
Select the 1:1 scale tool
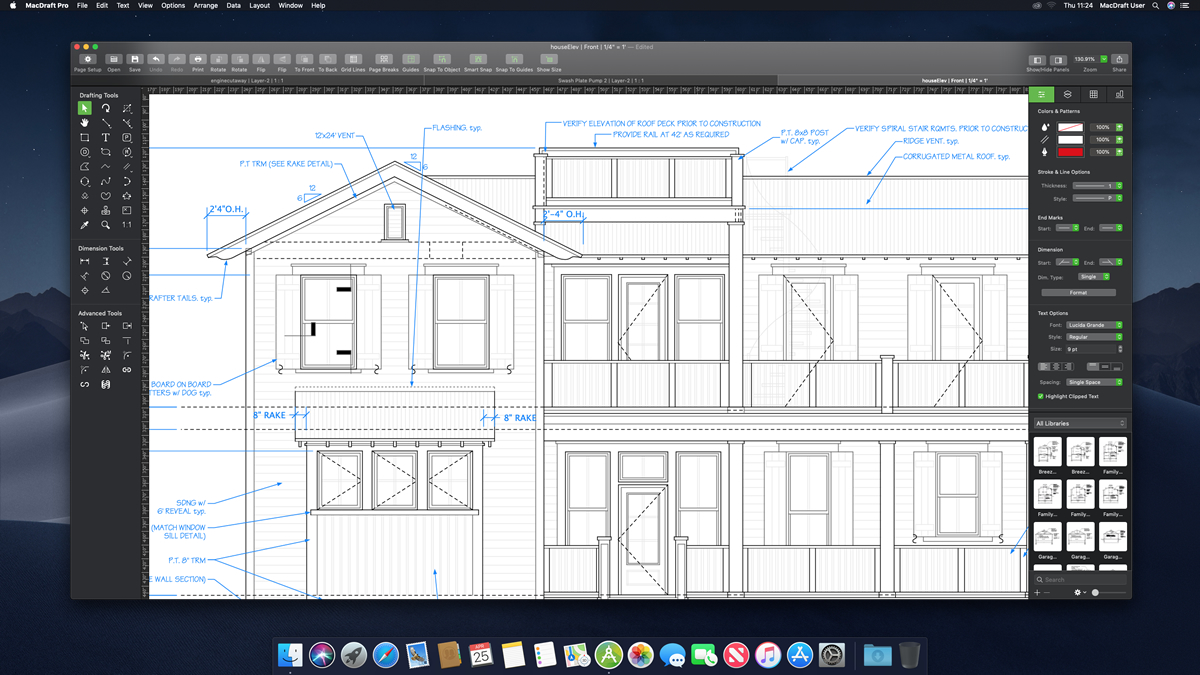pos(127,225)
